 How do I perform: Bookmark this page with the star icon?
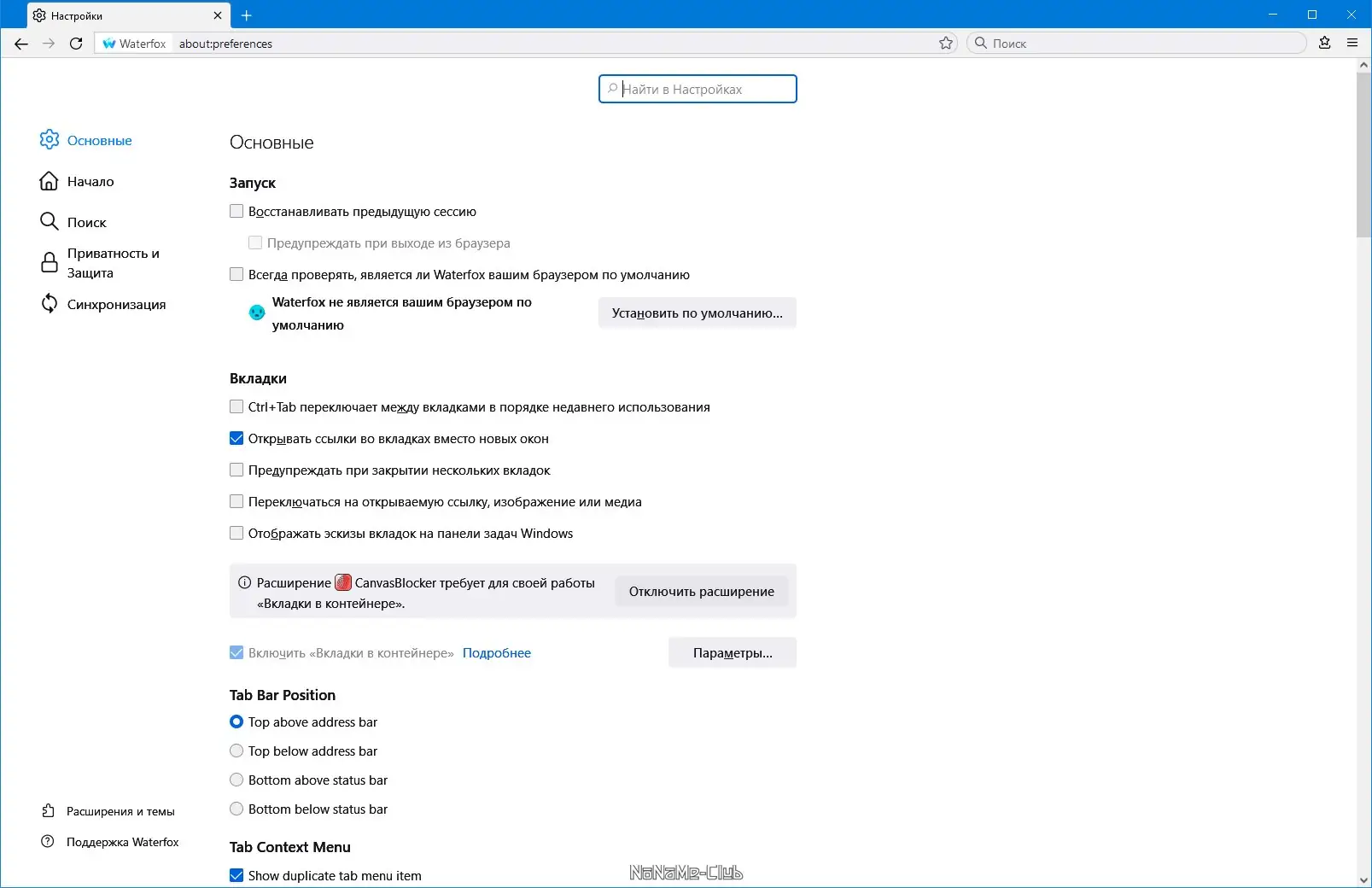(x=946, y=44)
